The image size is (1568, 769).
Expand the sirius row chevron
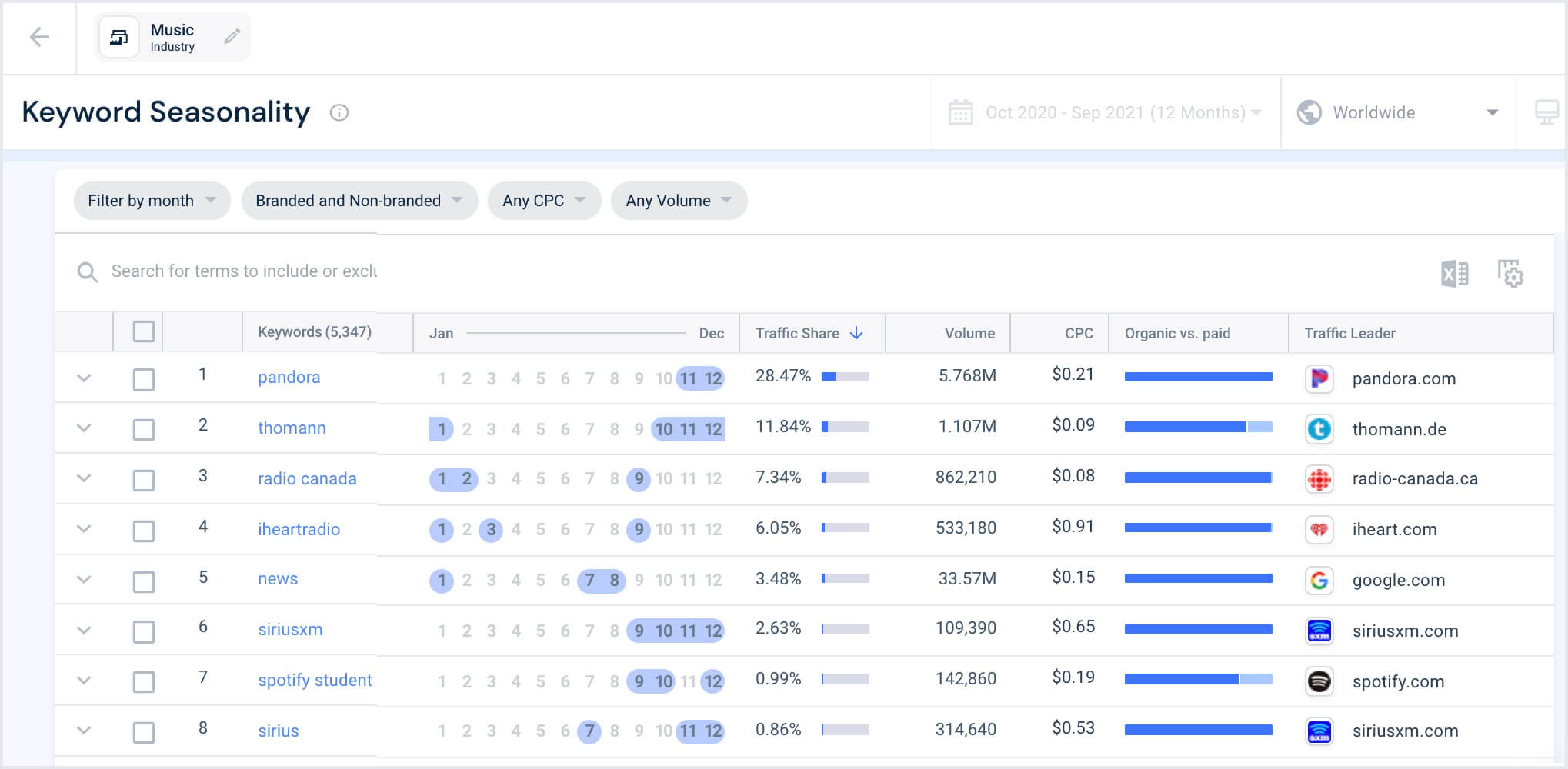coord(84,730)
